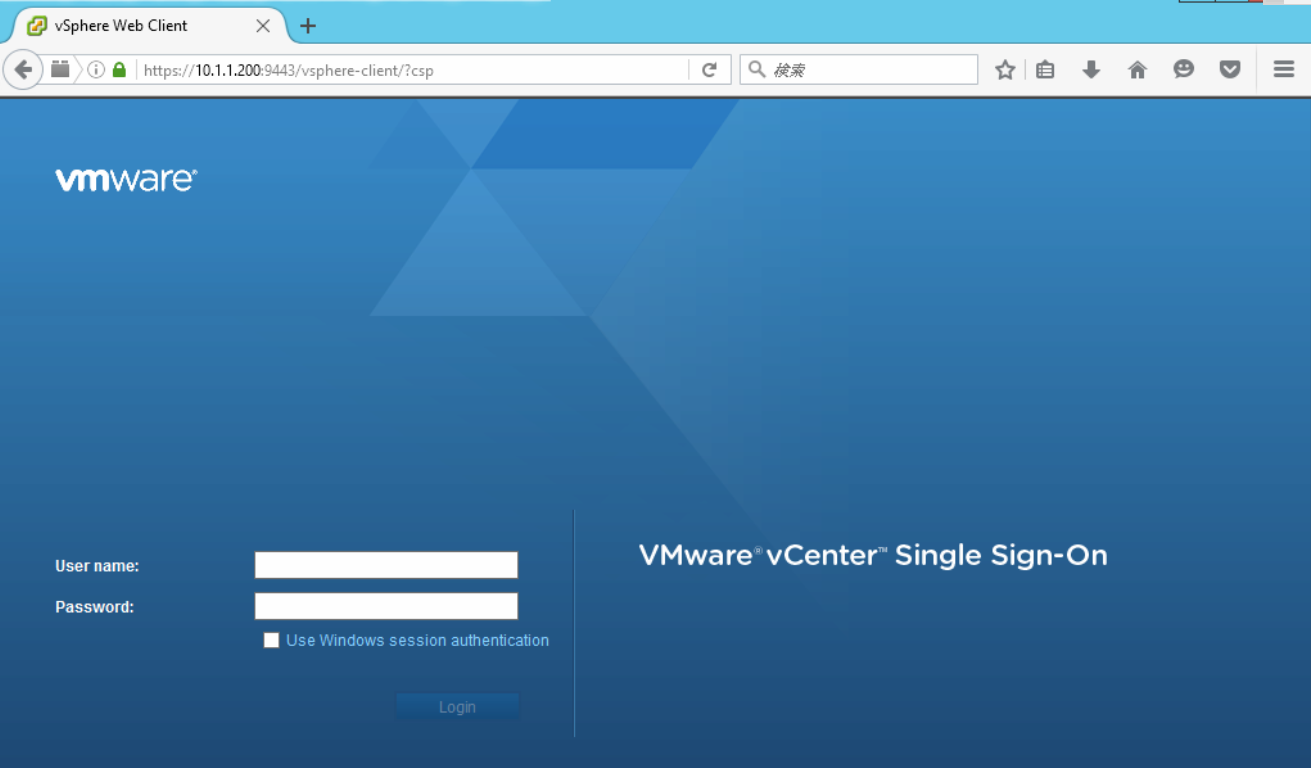Image resolution: width=1311 pixels, height=768 pixels.
Task: Click the magnifier icon in search box
Action: coord(757,69)
